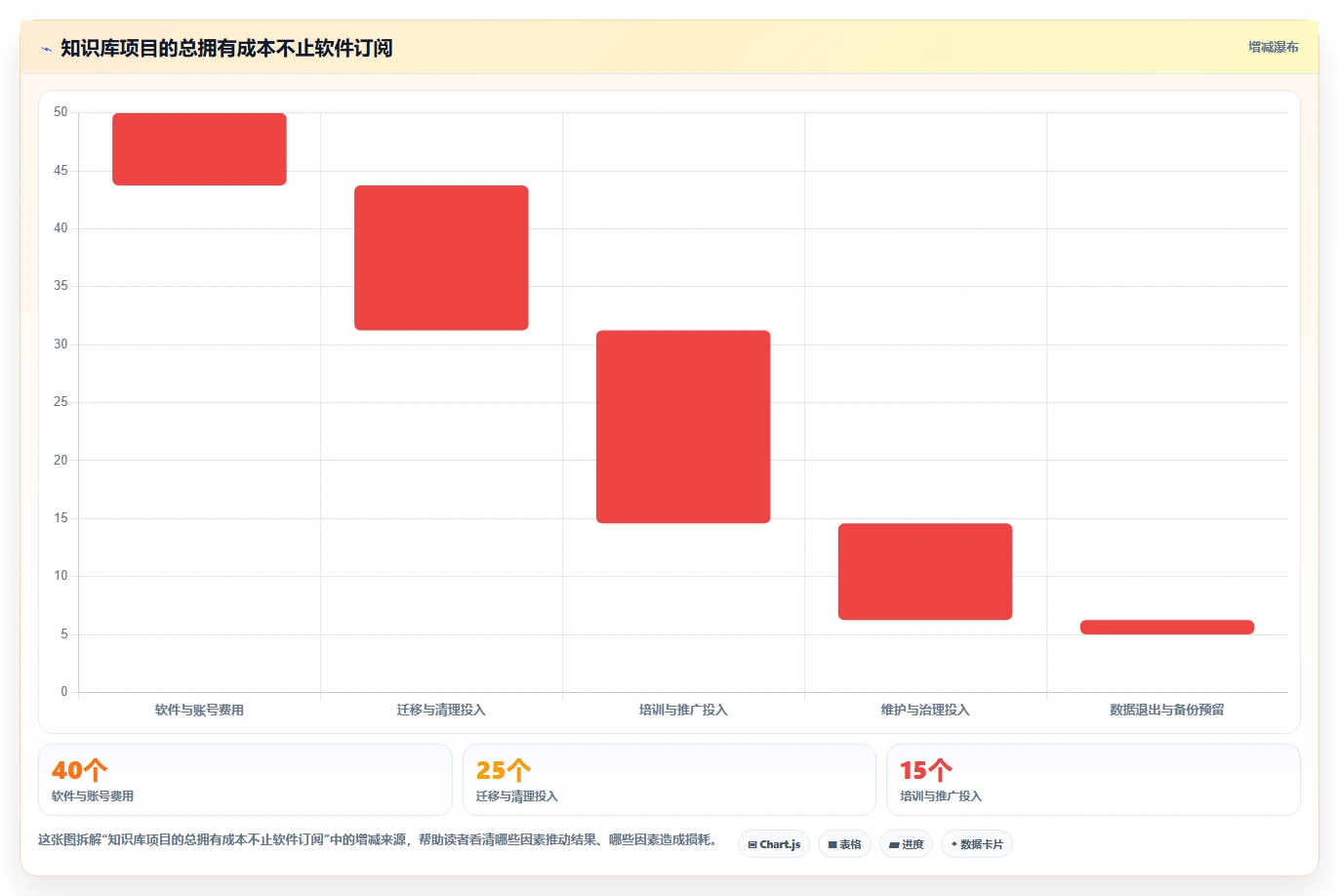Click the x-axis label 数据退出与备份预留
This screenshot has height=896, width=1339.
click(1167, 711)
